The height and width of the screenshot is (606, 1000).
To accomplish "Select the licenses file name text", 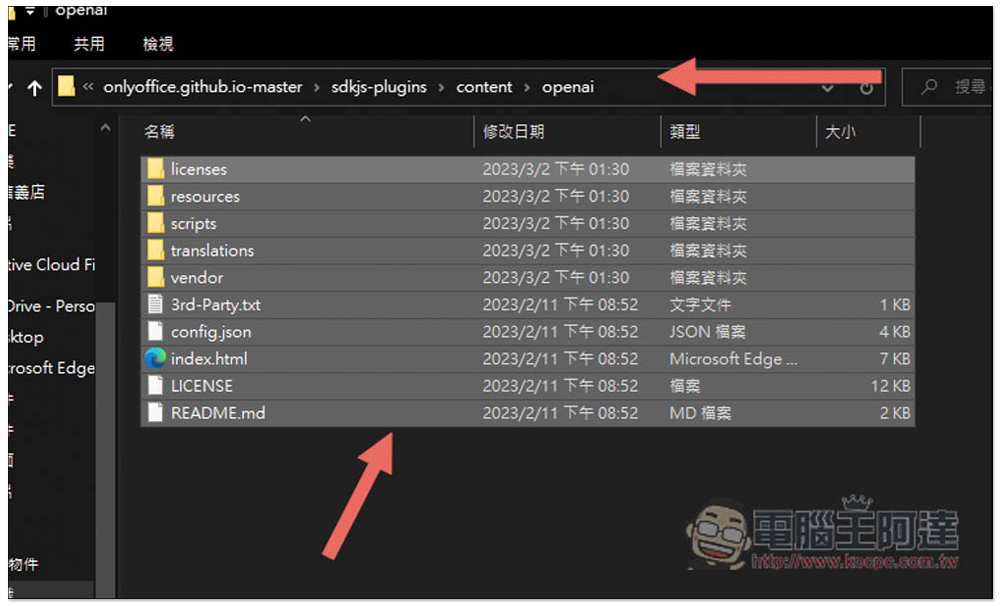I will pyautogui.click(x=198, y=169).
